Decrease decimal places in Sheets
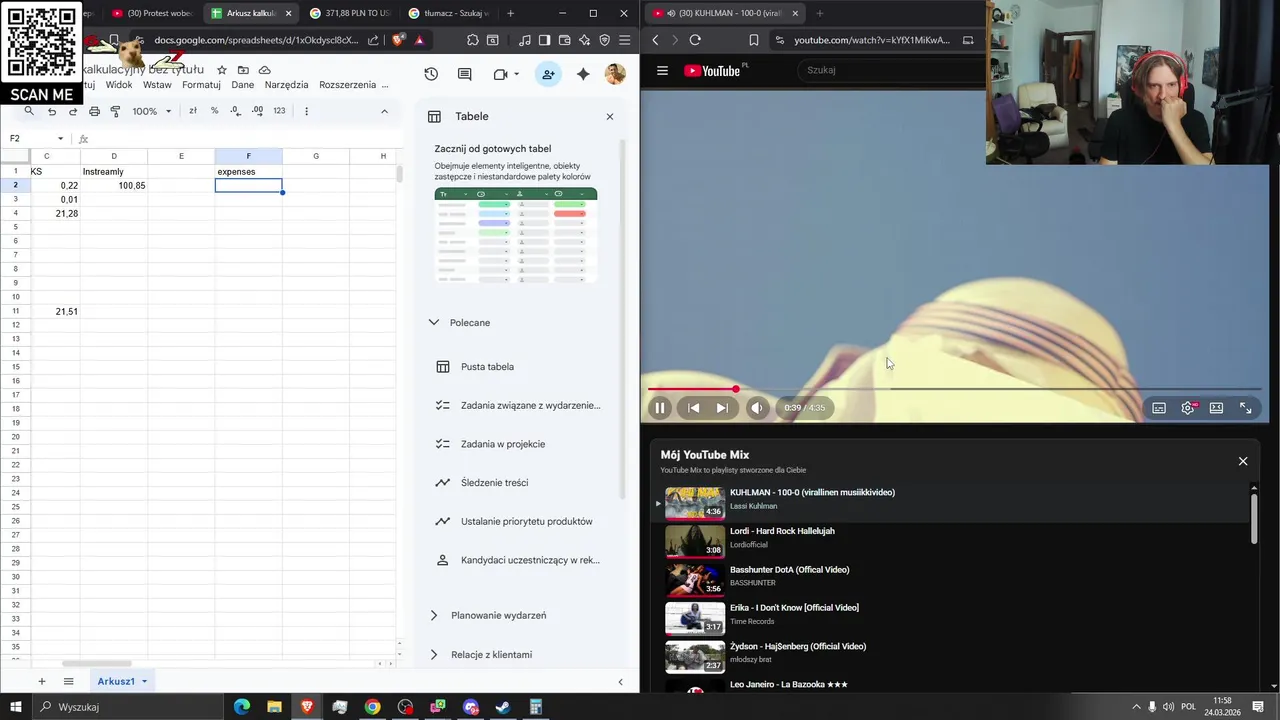 [236, 111]
